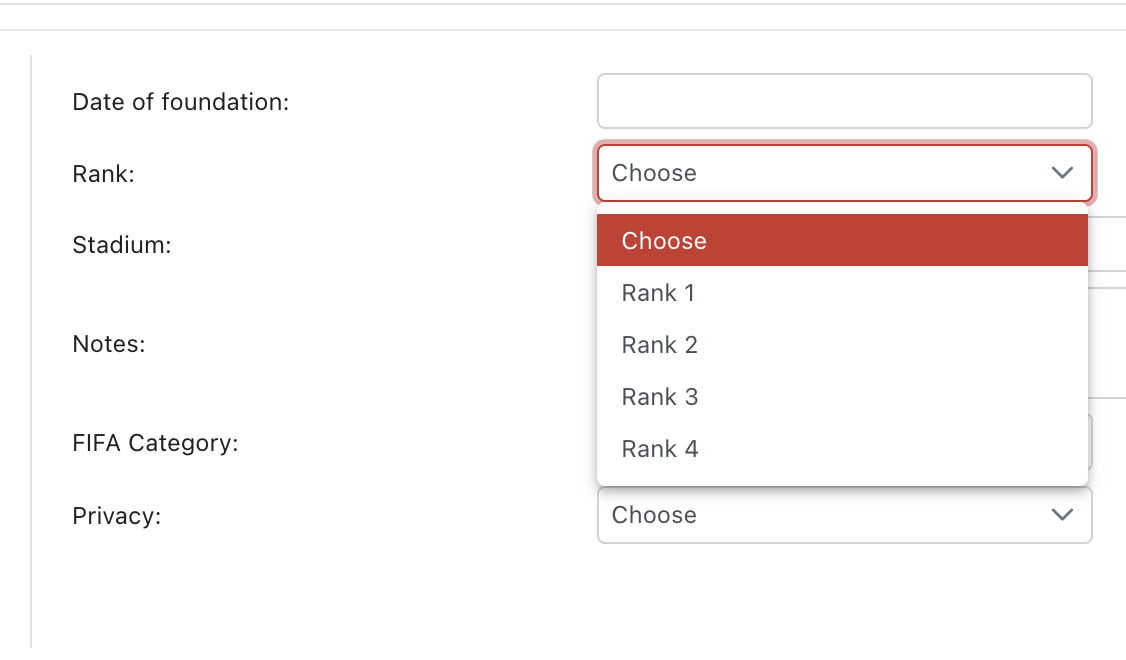The image size is (1126, 660).
Task: Click the FIFA Category label
Action: coord(155,443)
